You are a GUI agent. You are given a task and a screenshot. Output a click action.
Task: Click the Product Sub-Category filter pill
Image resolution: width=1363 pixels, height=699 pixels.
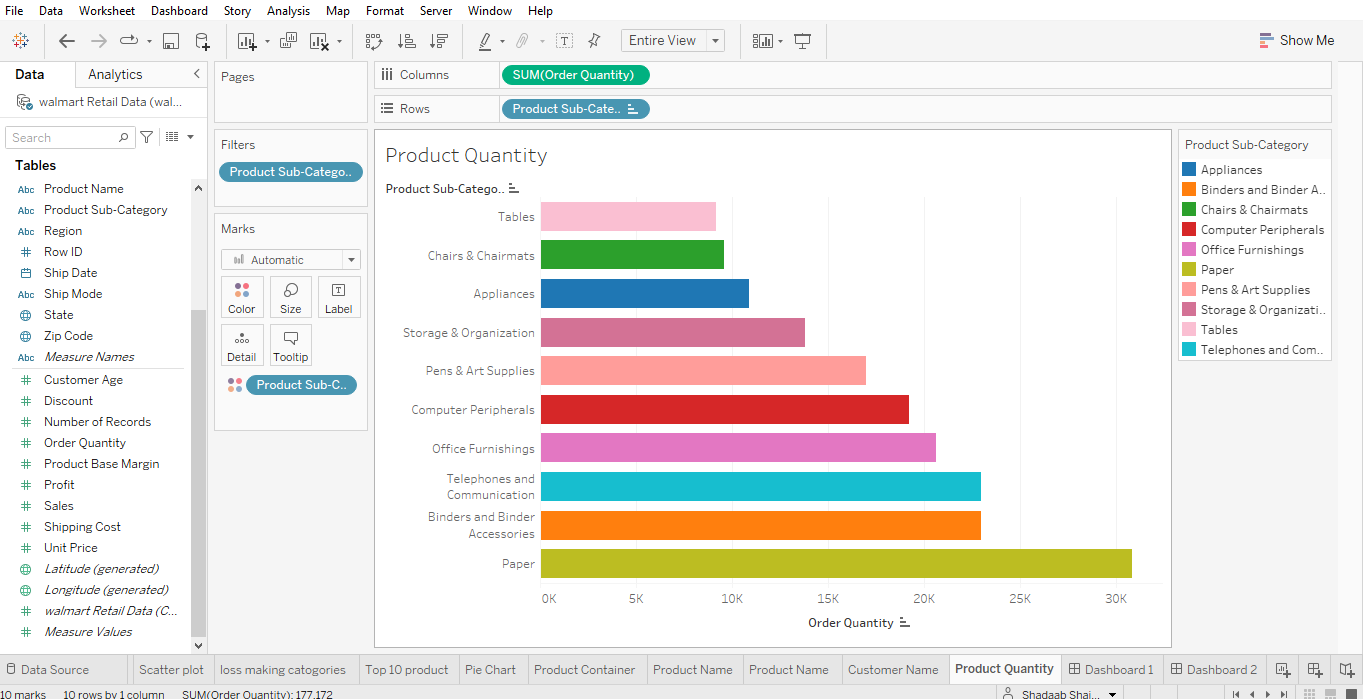pyautogui.click(x=290, y=172)
